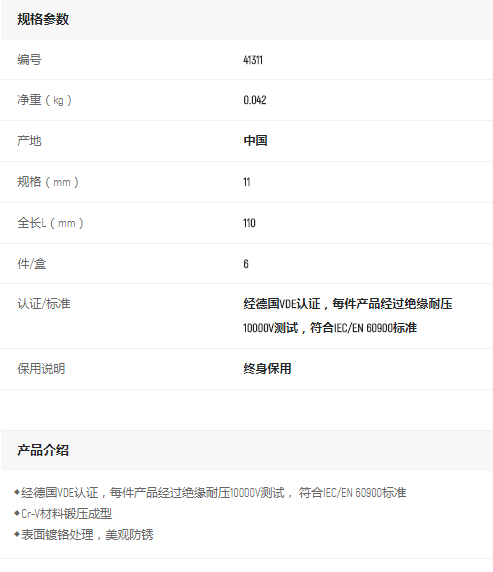Click the 产品介绍 section header
The width and height of the screenshot is (493, 572).
pyautogui.click(x=43, y=451)
